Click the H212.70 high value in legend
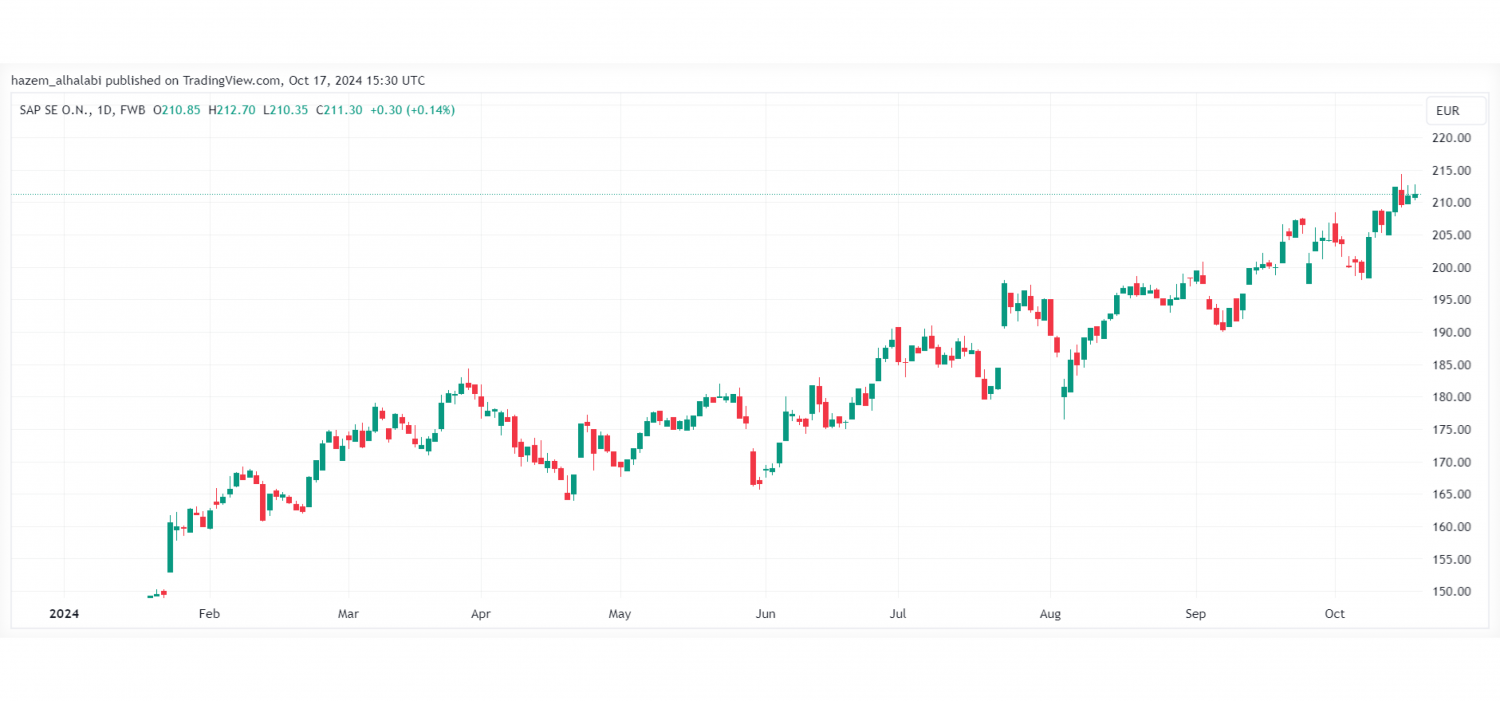The image size is (1500, 701). (x=232, y=110)
